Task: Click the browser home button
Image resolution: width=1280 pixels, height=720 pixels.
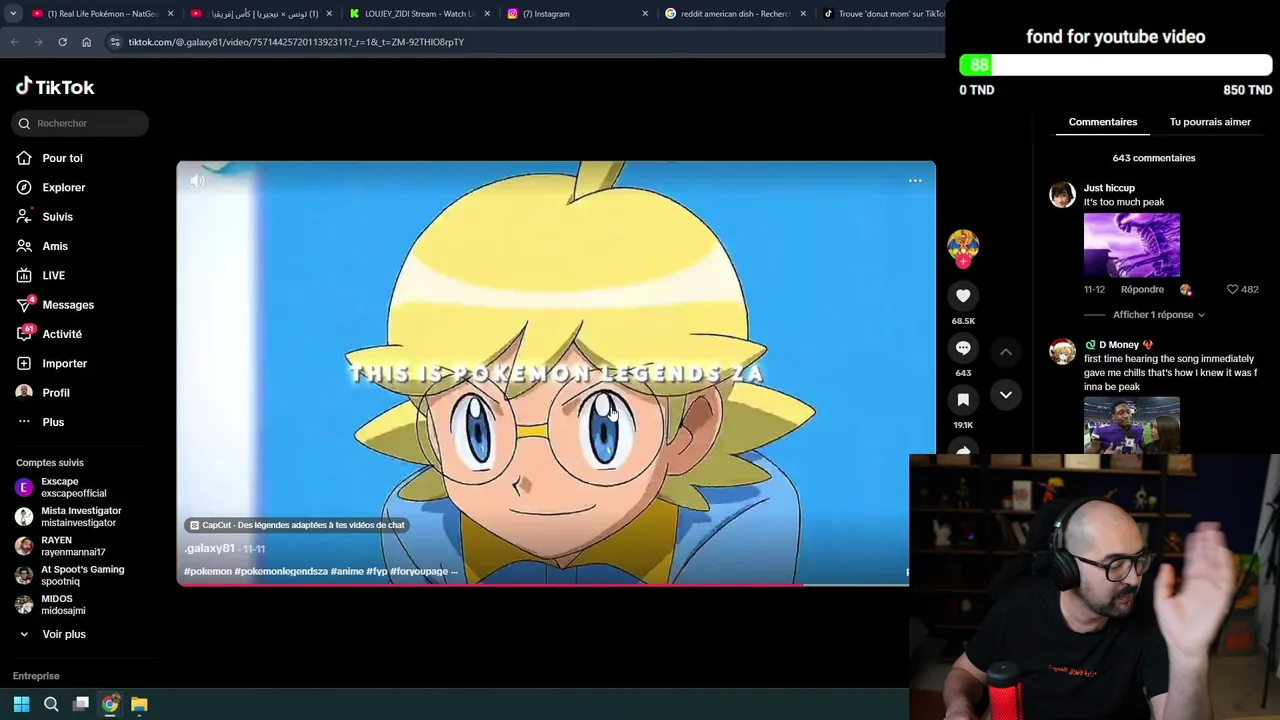Action: [86, 42]
